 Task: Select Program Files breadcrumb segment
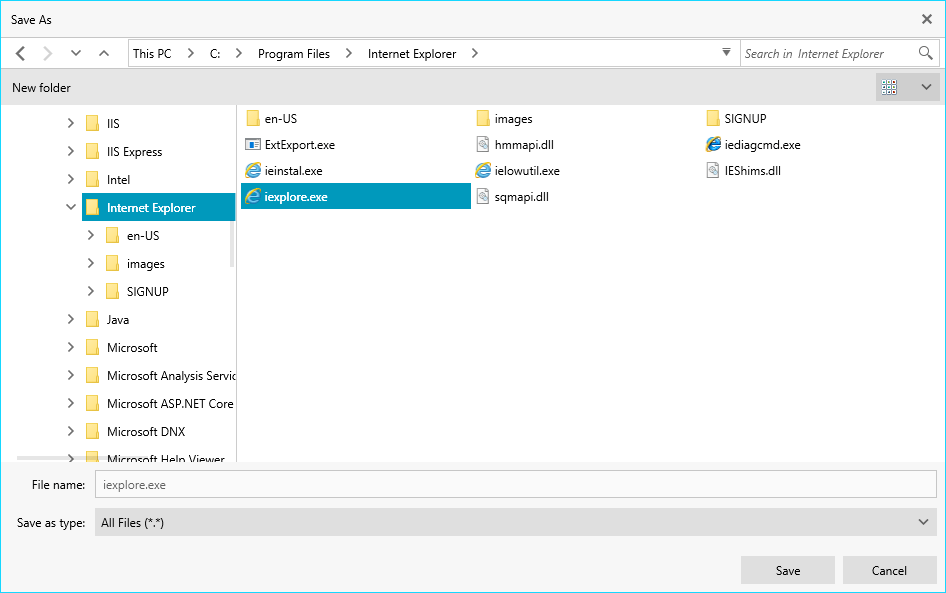[x=294, y=54]
